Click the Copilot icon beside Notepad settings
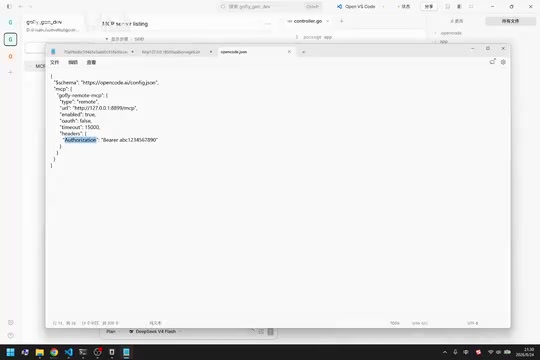Viewport: 540px width, 360px height. [492, 62]
